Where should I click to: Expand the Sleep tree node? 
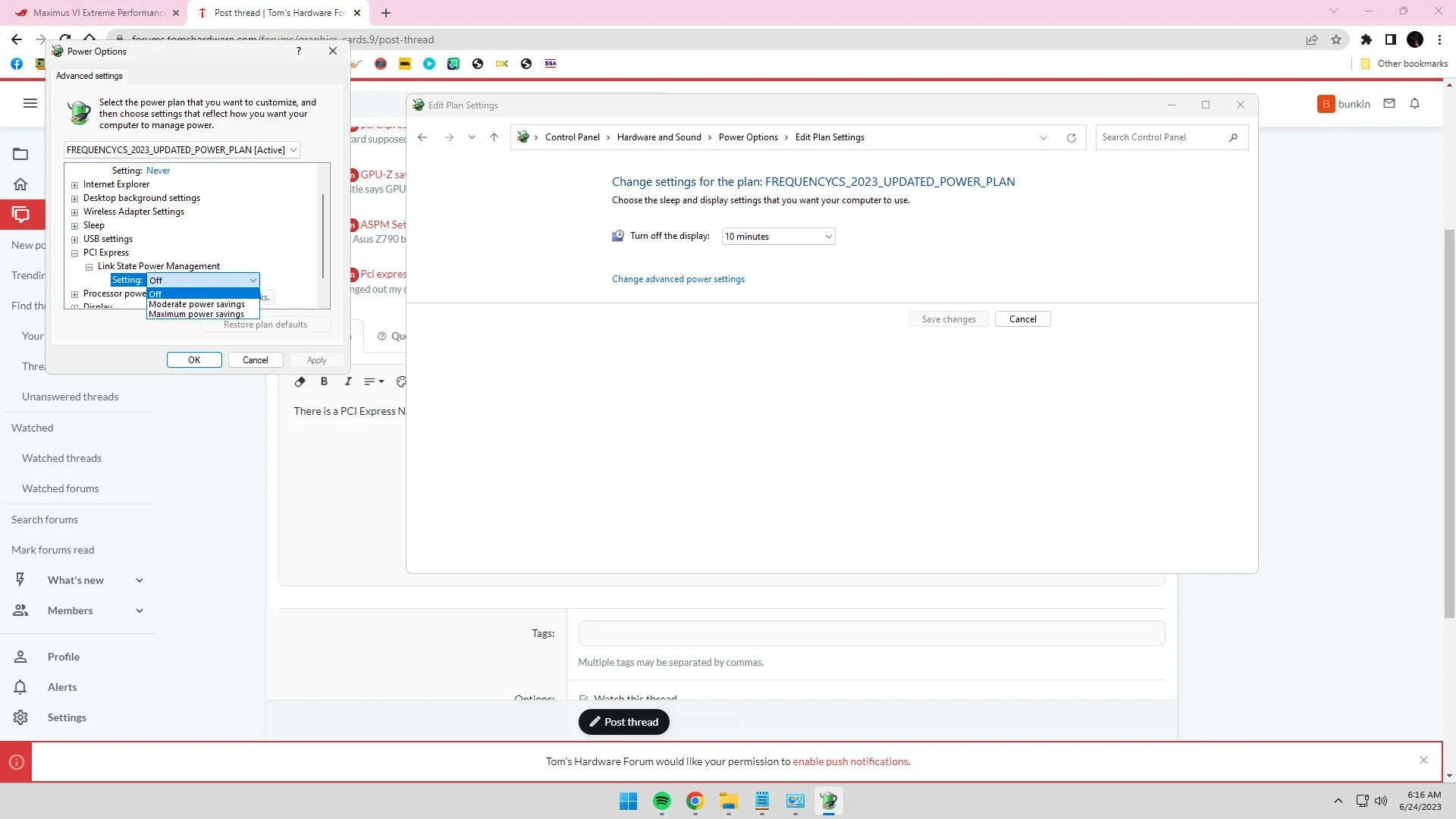pos(74,226)
